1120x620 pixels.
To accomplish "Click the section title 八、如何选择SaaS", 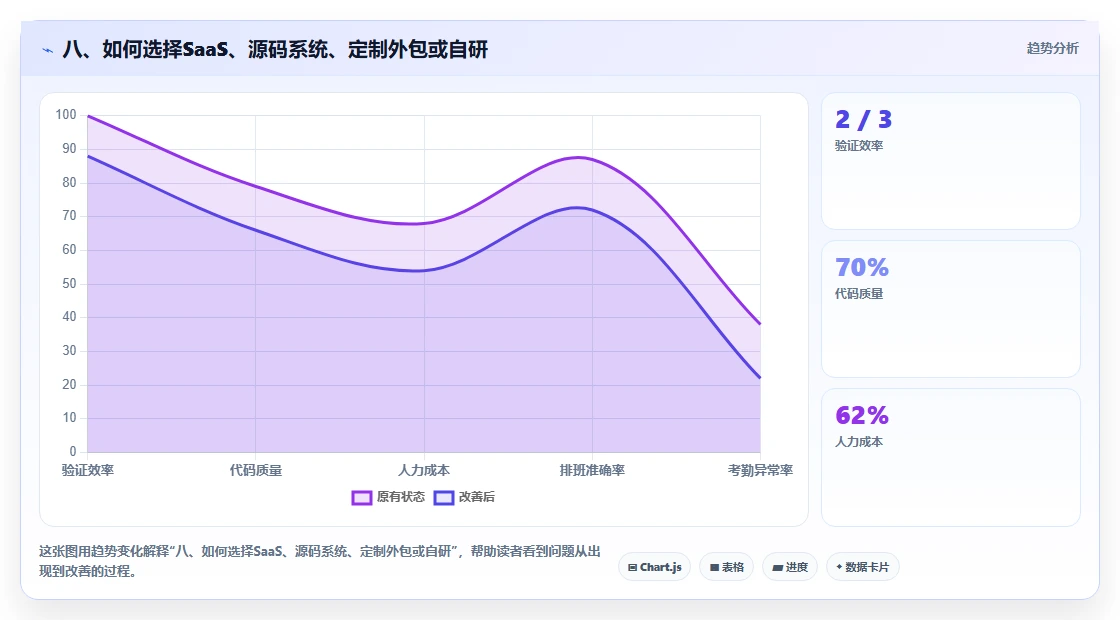I will (276, 49).
